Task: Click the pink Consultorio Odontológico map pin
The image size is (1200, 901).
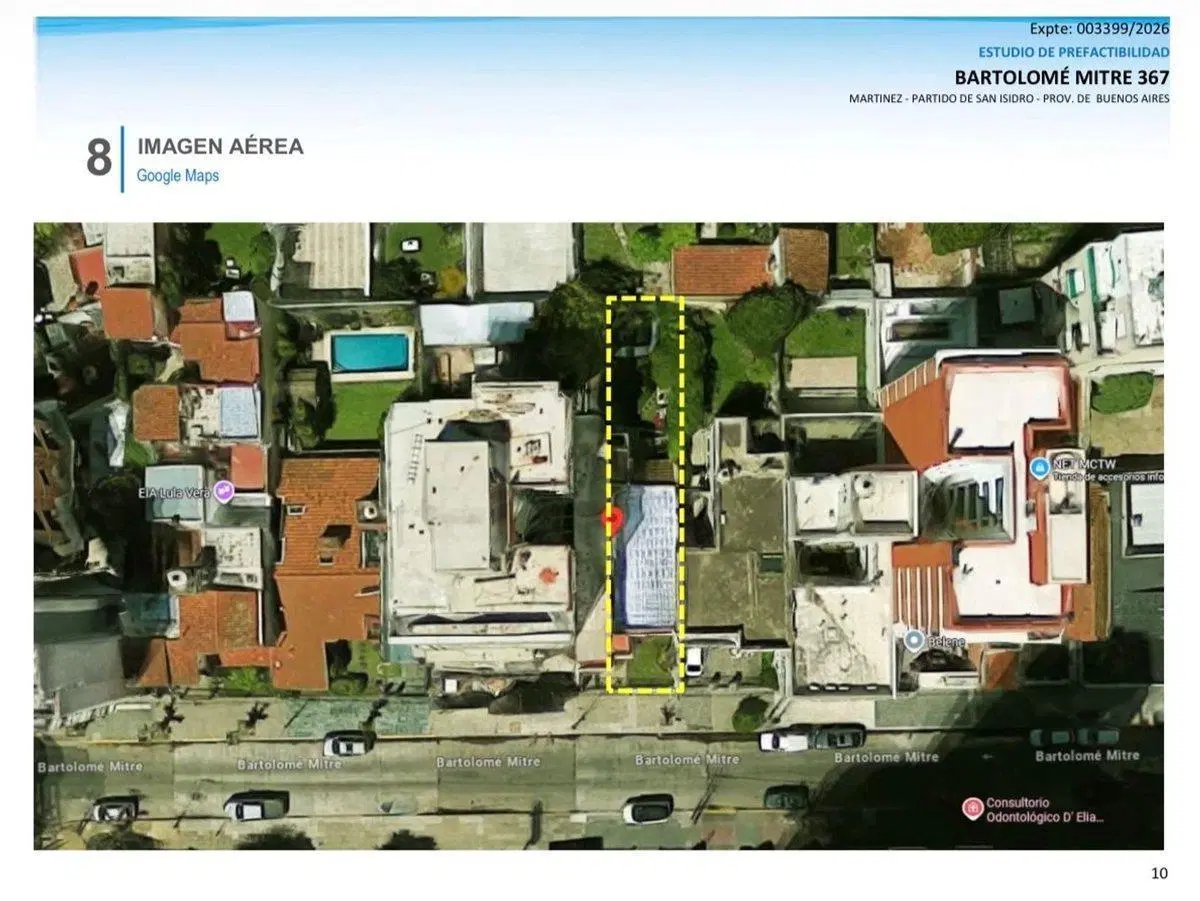Action: 971,808
